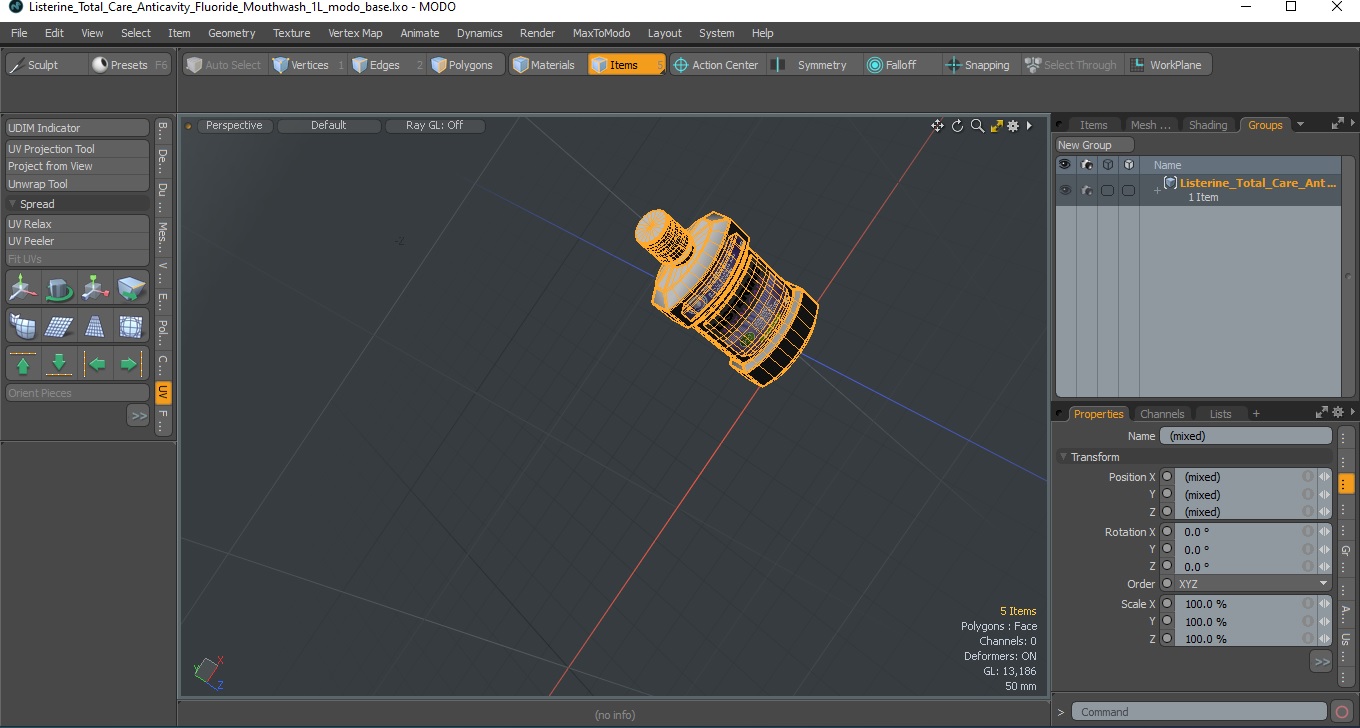Click the flat grid UV plane icon
The image size is (1360, 728).
tap(59, 326)
